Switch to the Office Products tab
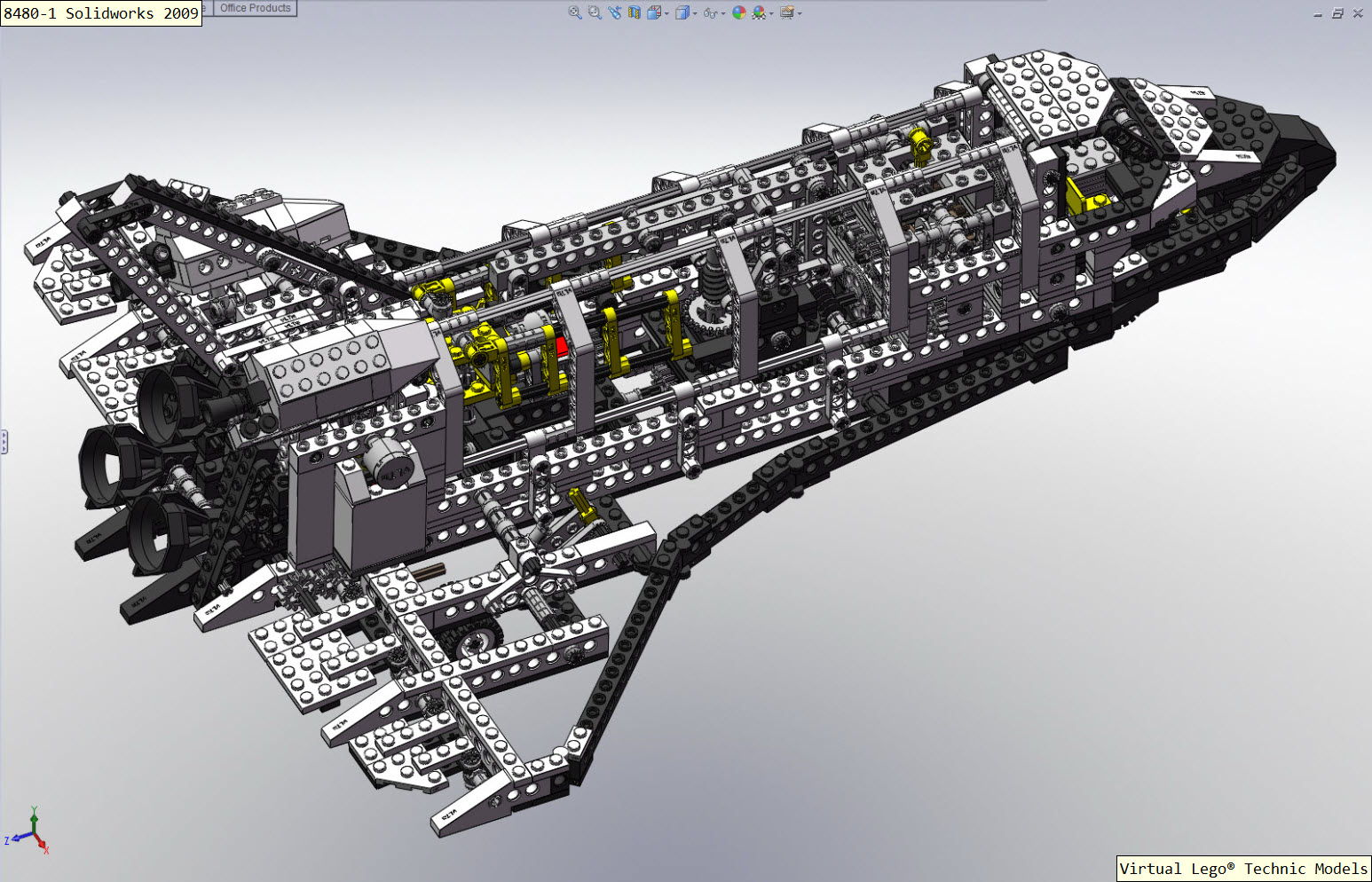This screenshot has width=1372, height=882. pyautogui.click(x=256, y=8)
